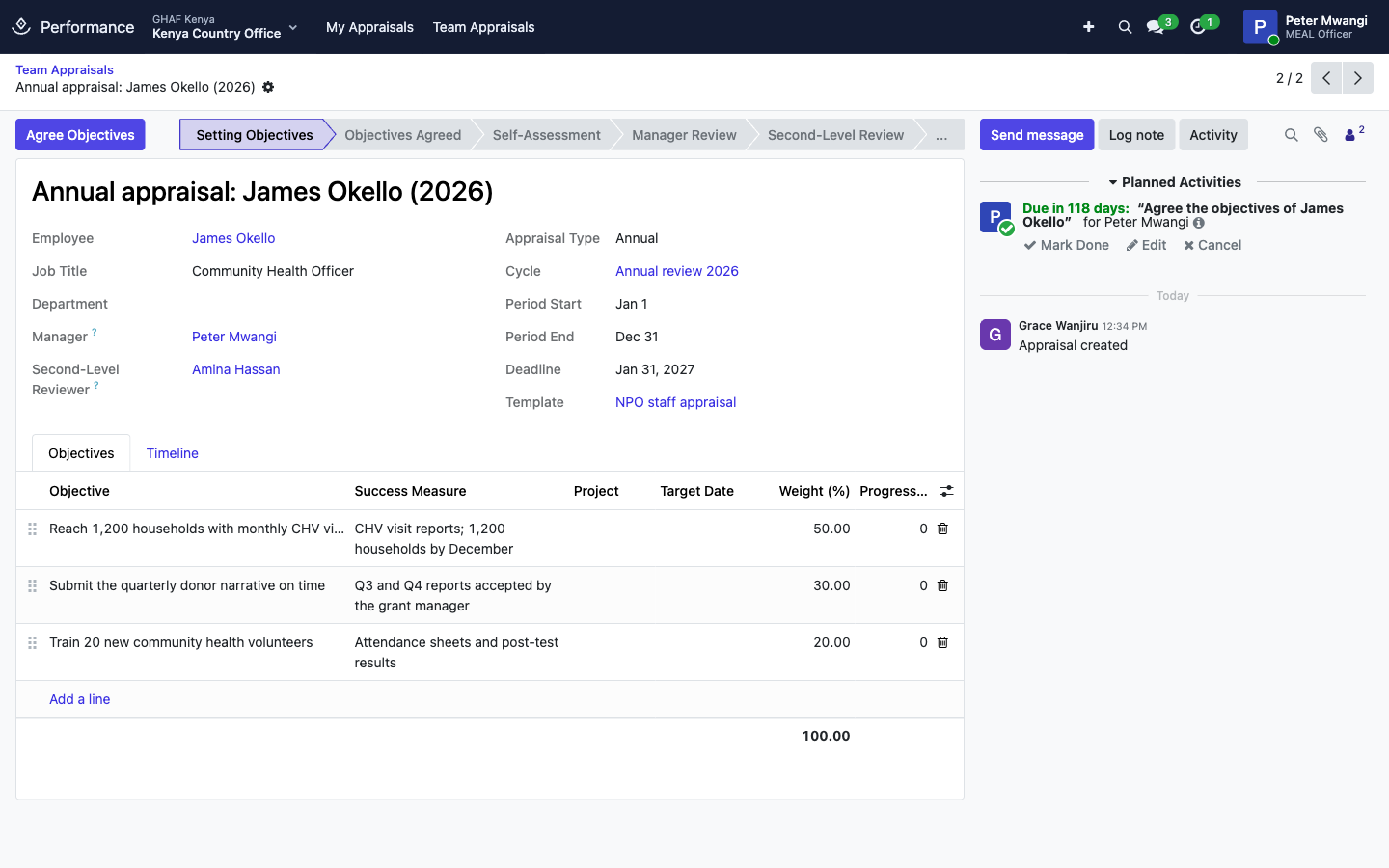The image size is (1389, 868).
Task: Go to the next record arrow
Action: point(1357,78)
